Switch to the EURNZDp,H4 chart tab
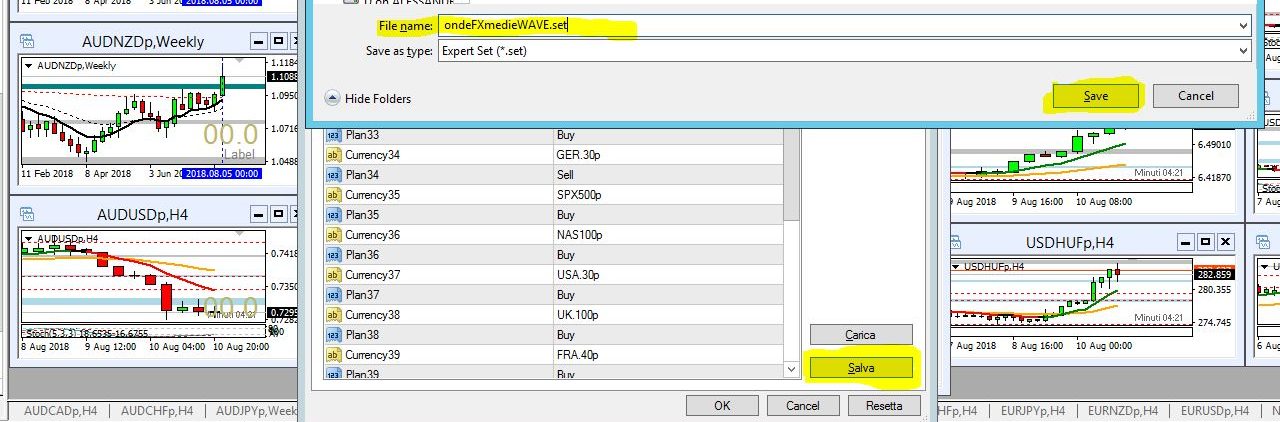 (1124, 411)
